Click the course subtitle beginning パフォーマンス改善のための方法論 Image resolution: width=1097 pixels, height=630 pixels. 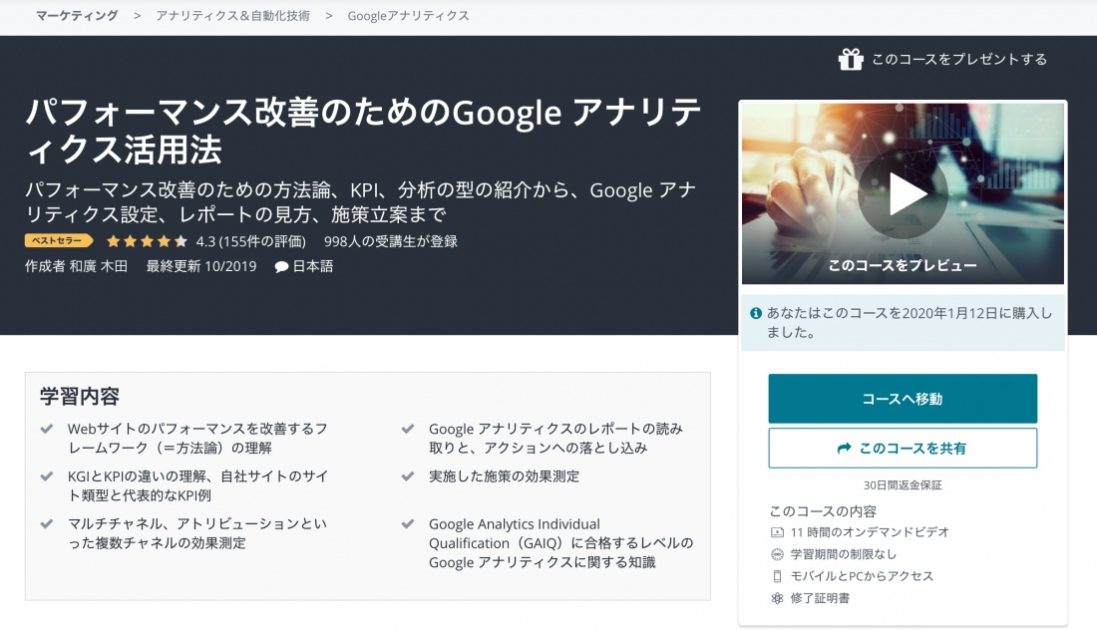[x=361, y=202]
